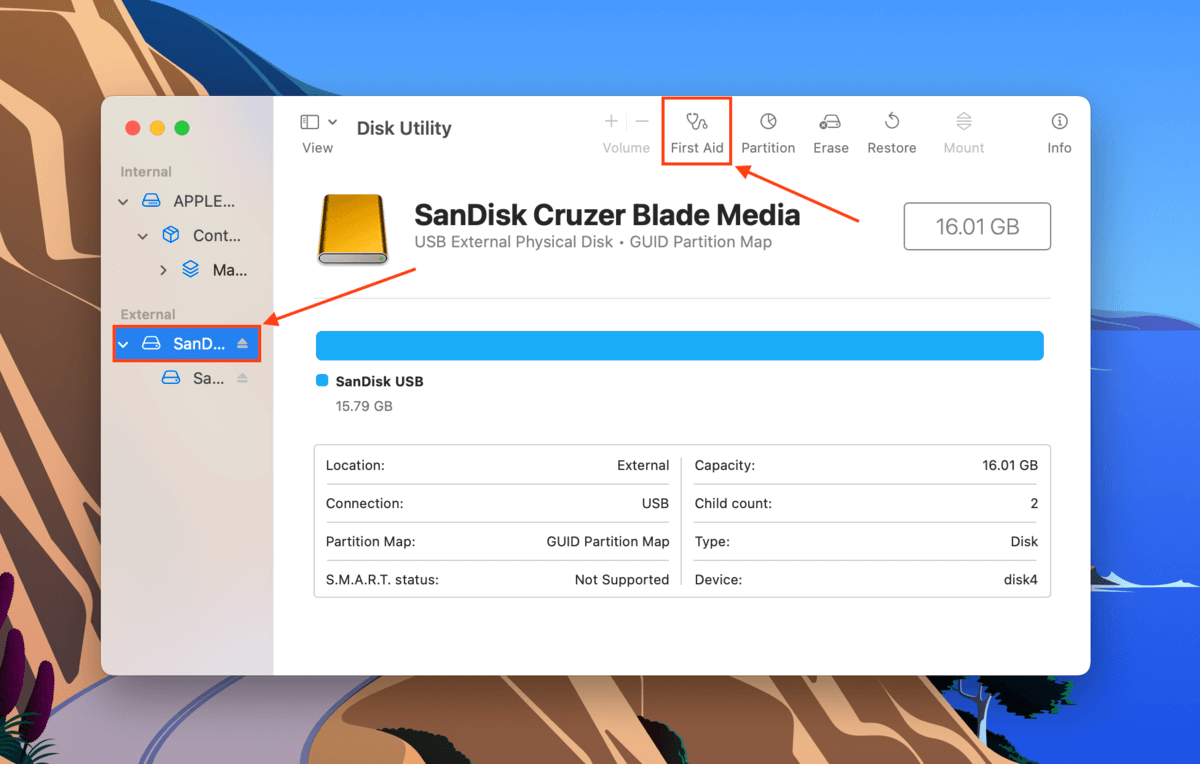Run First Aid from the toolbar

click(x=697, y=132)
